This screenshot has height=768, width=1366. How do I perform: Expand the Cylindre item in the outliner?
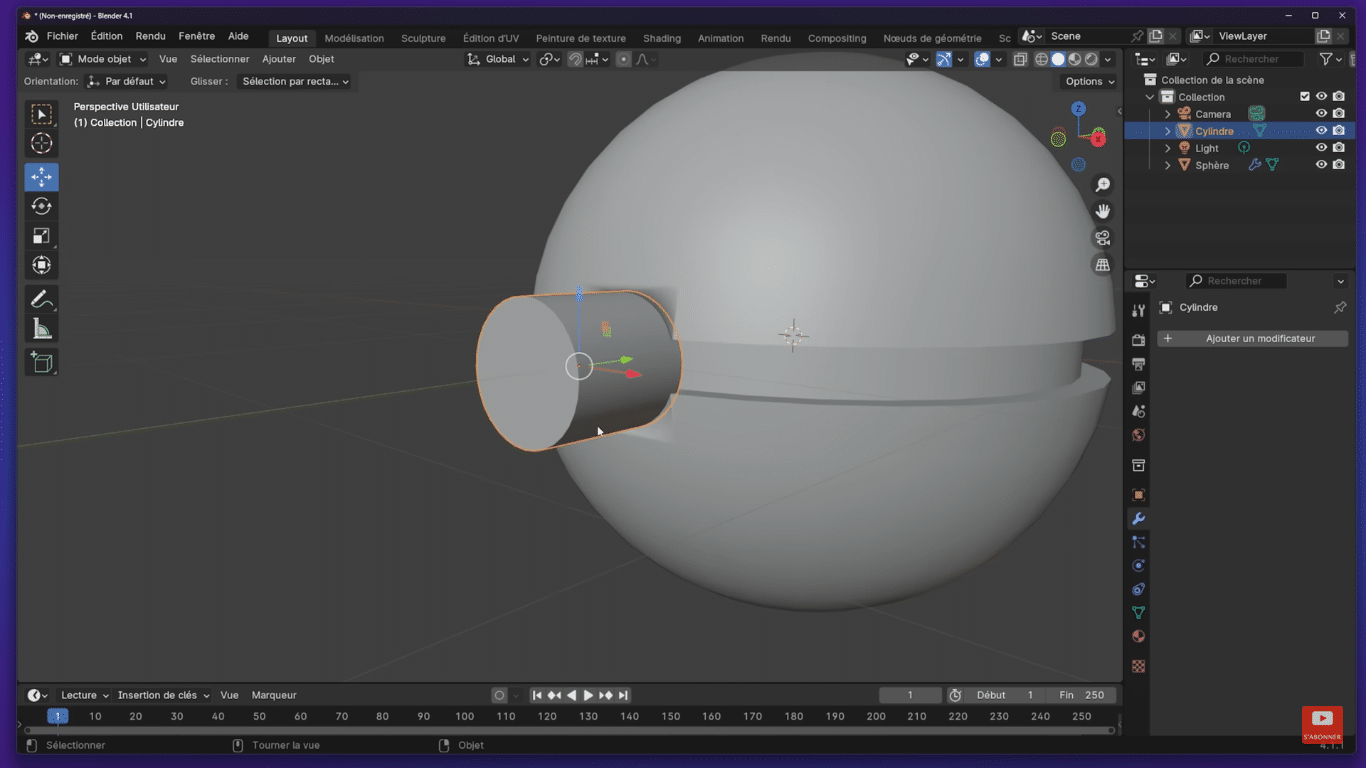click(1168, 130)
